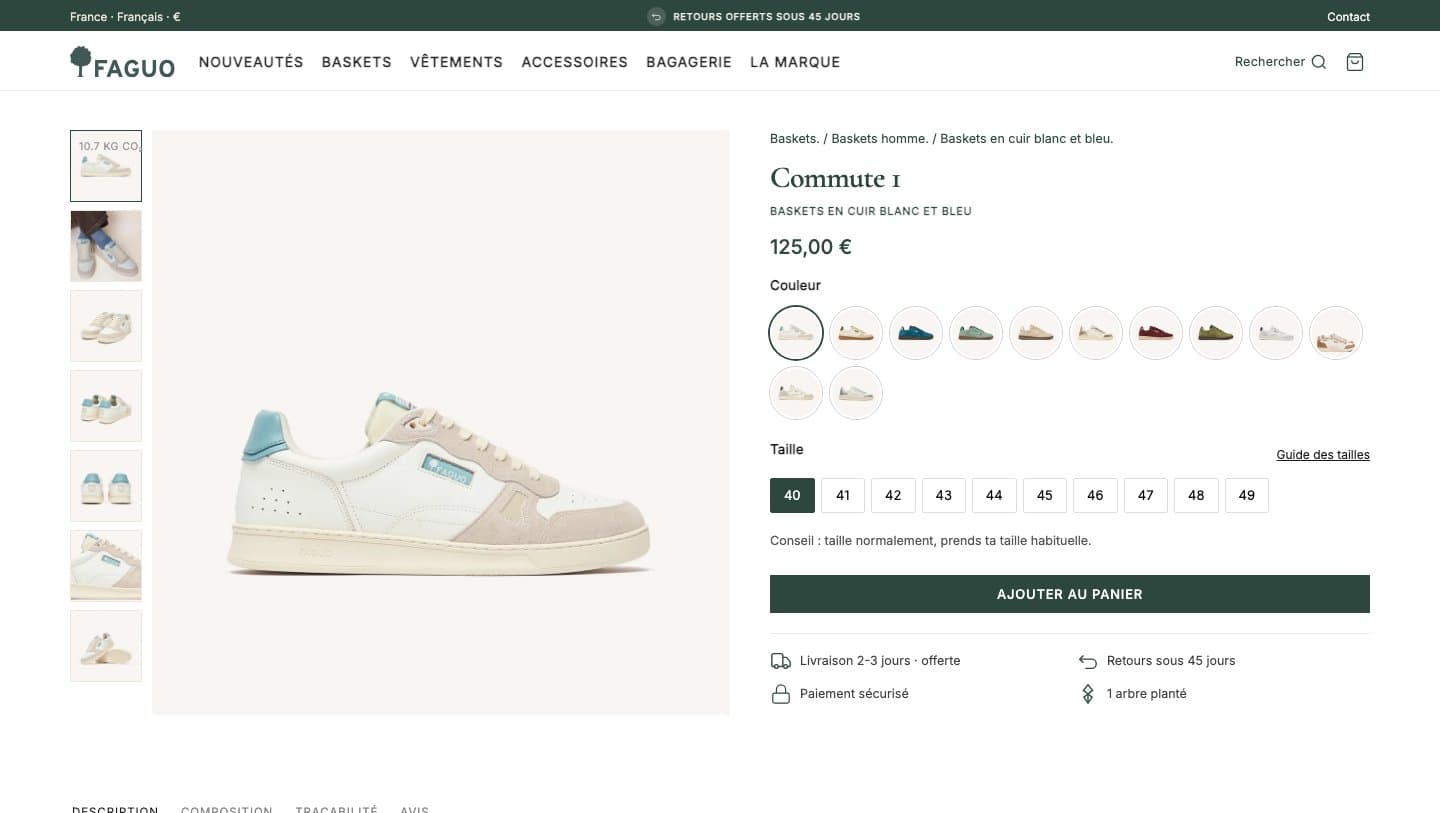Screen dimensions: 1440x813
Task: Open the VÊTEMENTS menu
Action: (456, 62)
